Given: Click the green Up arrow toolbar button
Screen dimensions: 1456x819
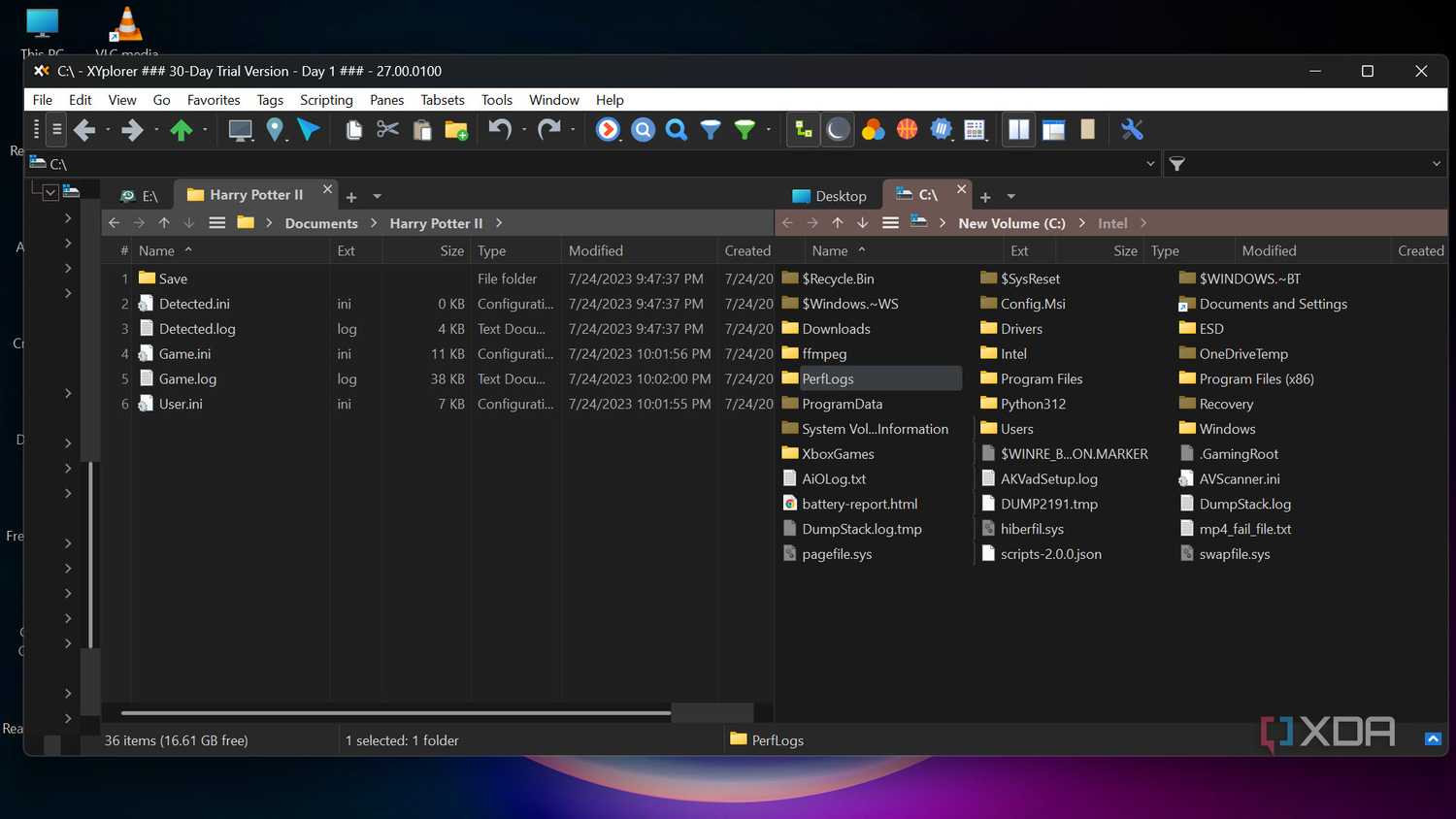Looking at the screenshot, I should [x=181, y=130].
